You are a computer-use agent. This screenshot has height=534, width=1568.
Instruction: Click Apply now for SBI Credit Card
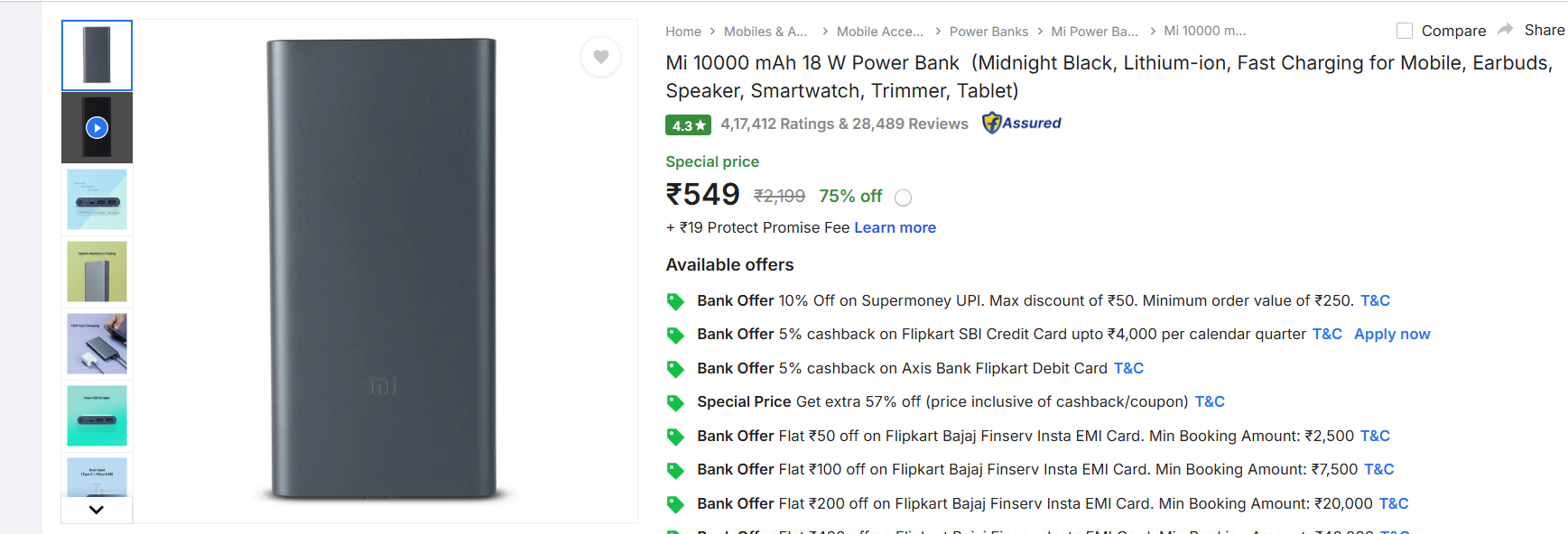click(x=1391, y=334)
